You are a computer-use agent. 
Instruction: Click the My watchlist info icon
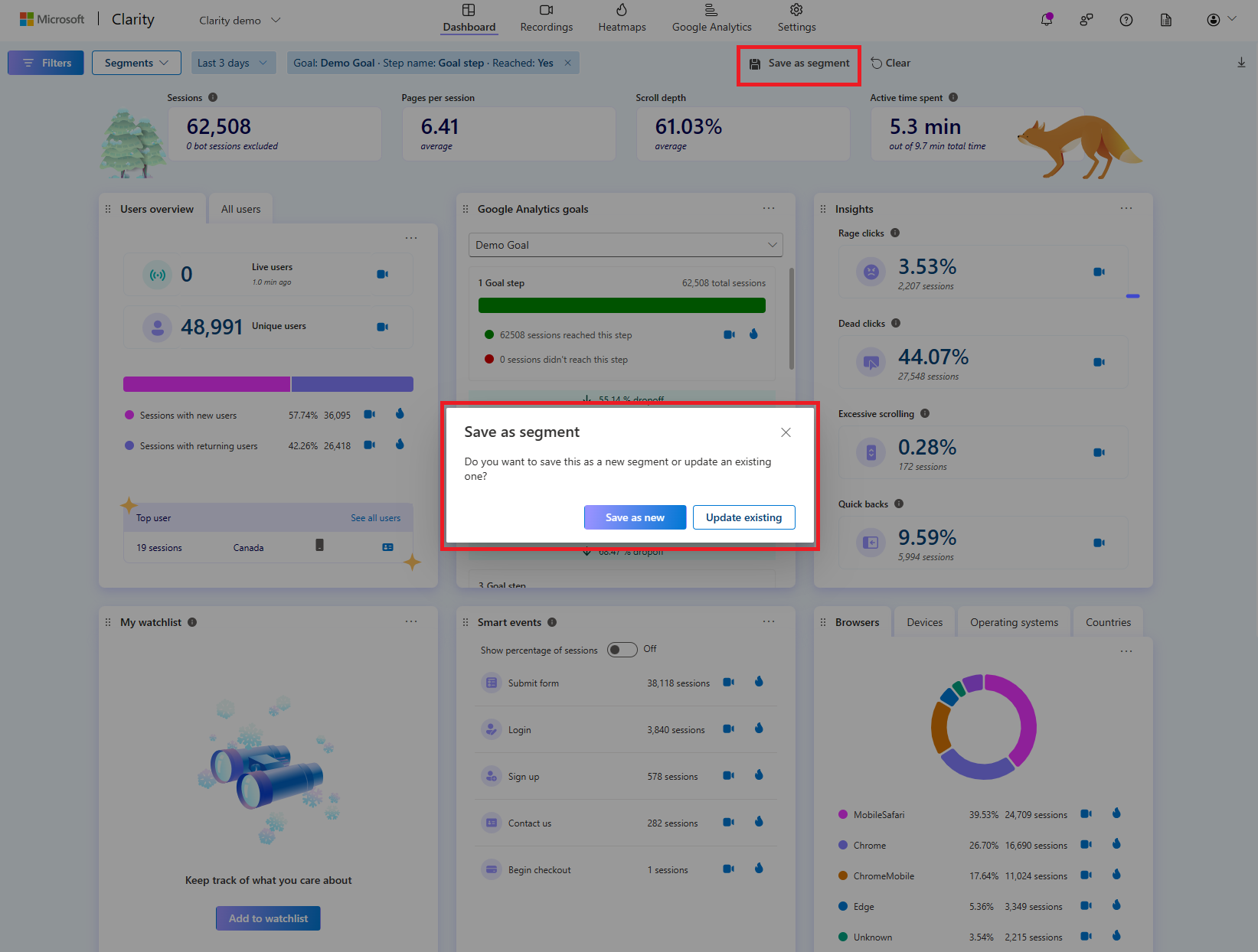192,622
